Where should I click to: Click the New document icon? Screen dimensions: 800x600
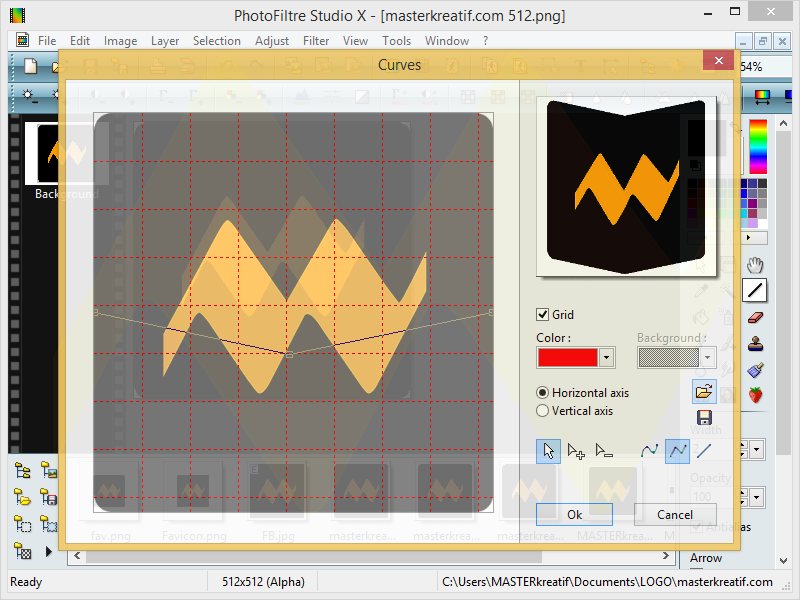31,66
